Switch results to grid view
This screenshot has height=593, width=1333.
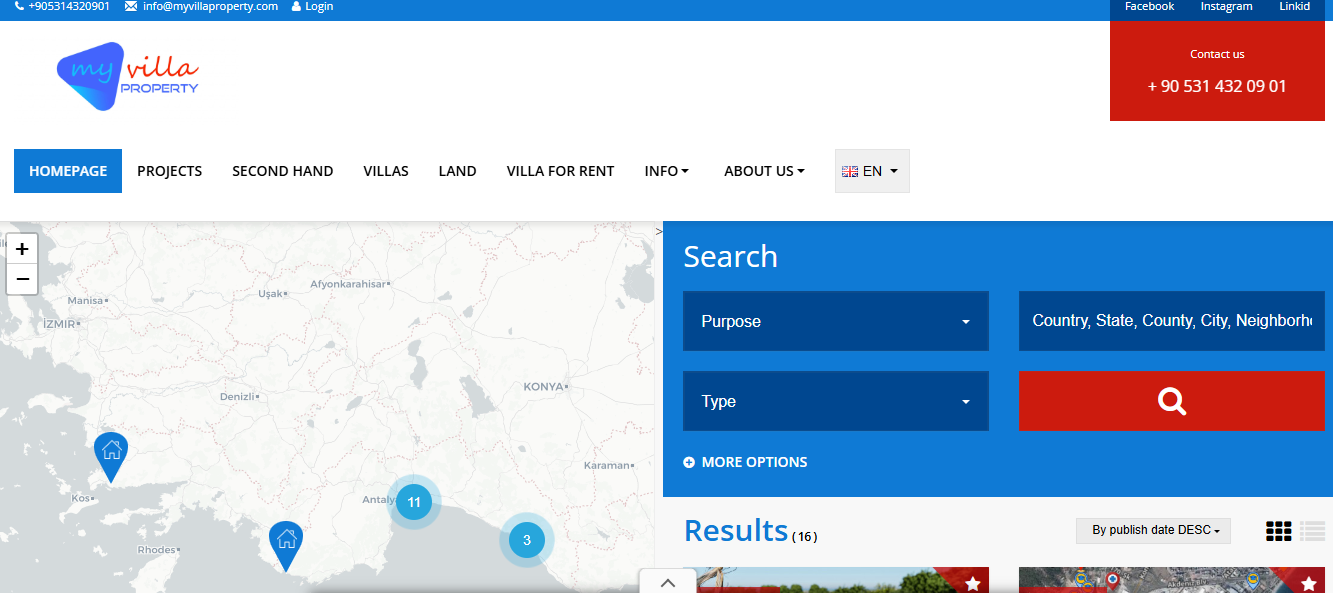pos(1278,531)
